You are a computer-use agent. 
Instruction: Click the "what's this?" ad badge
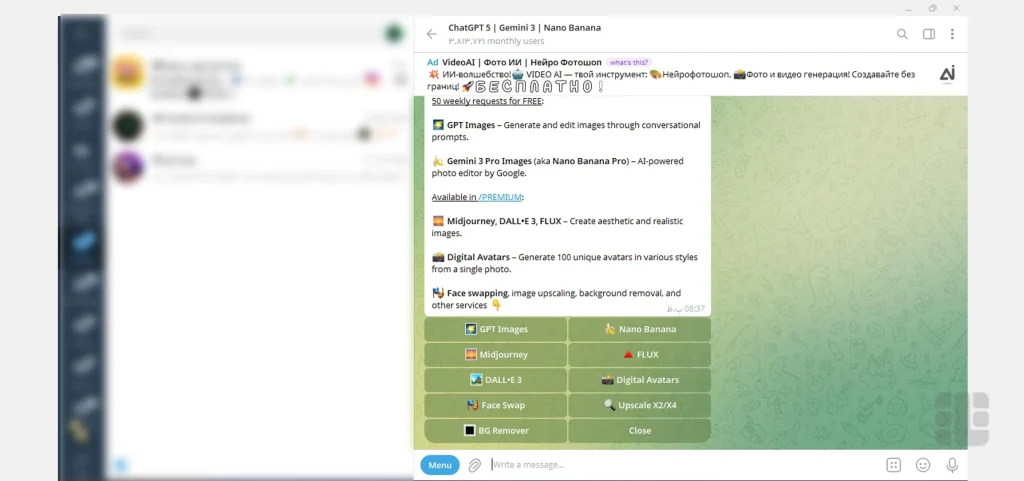[628, 62]
